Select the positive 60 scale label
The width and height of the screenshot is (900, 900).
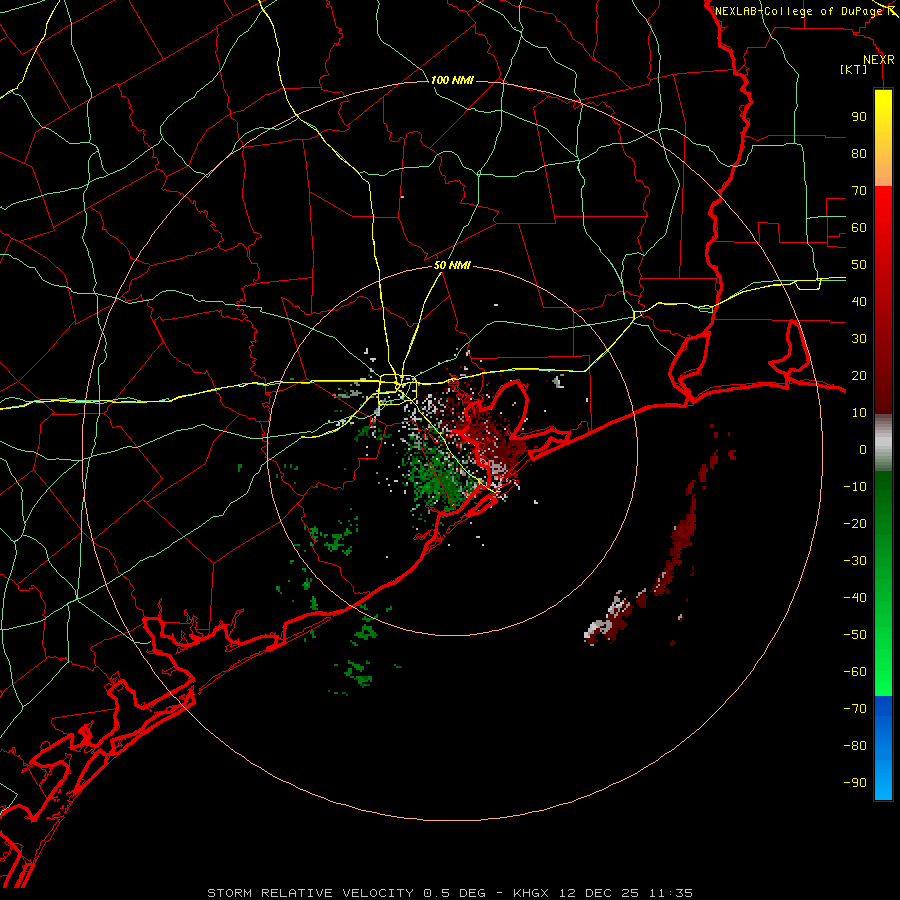pos(859,228)
